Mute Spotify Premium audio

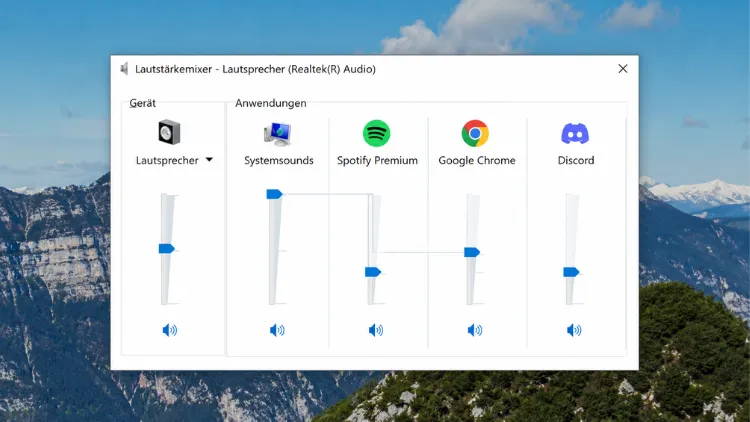[376, 330]
